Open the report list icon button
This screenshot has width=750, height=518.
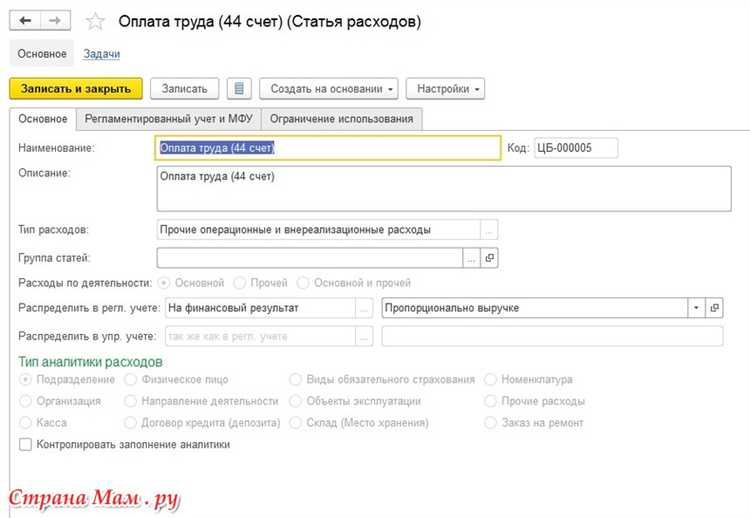click(x=239, y=88)
